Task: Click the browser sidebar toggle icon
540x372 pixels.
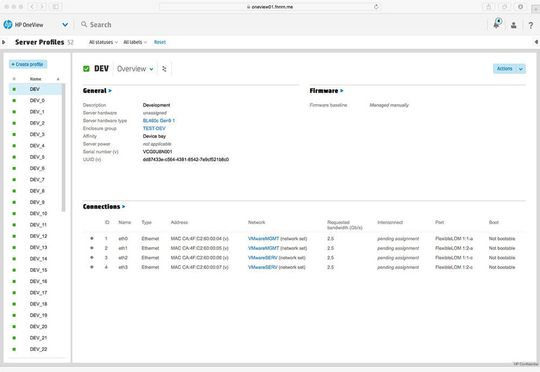Action: click(x=55, y=7)
